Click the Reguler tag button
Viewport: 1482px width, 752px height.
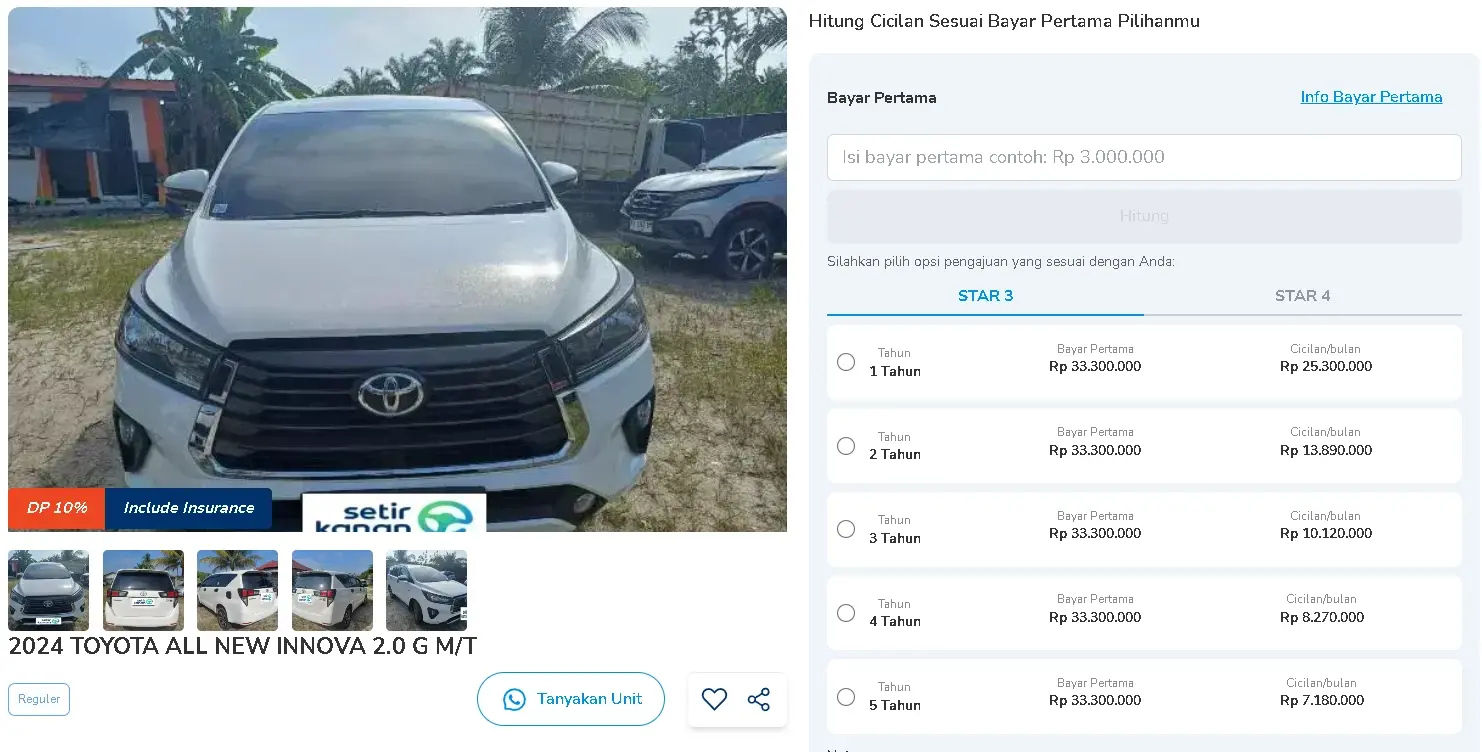[39, 699]
